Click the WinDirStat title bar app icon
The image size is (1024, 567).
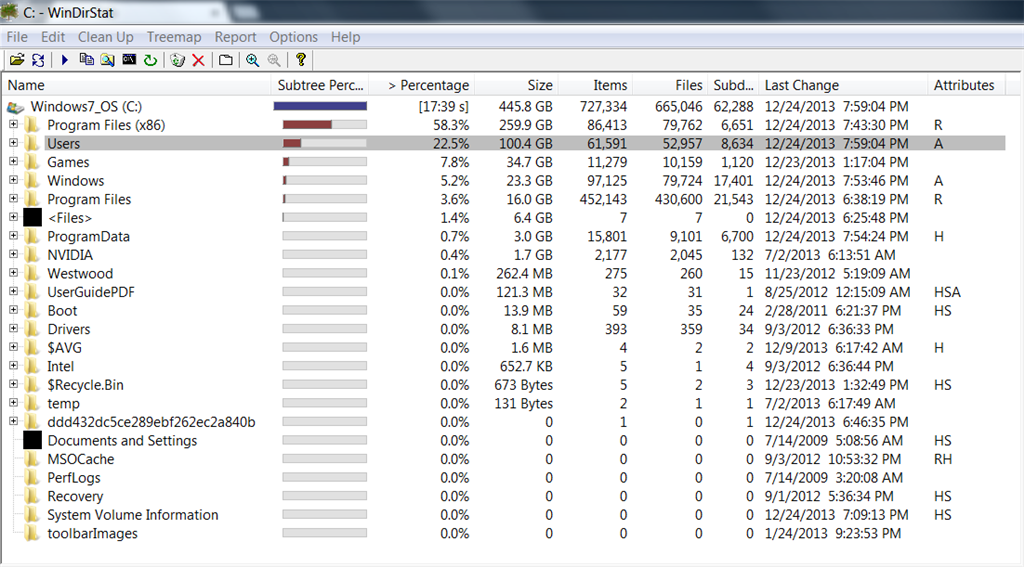[10, 12]
